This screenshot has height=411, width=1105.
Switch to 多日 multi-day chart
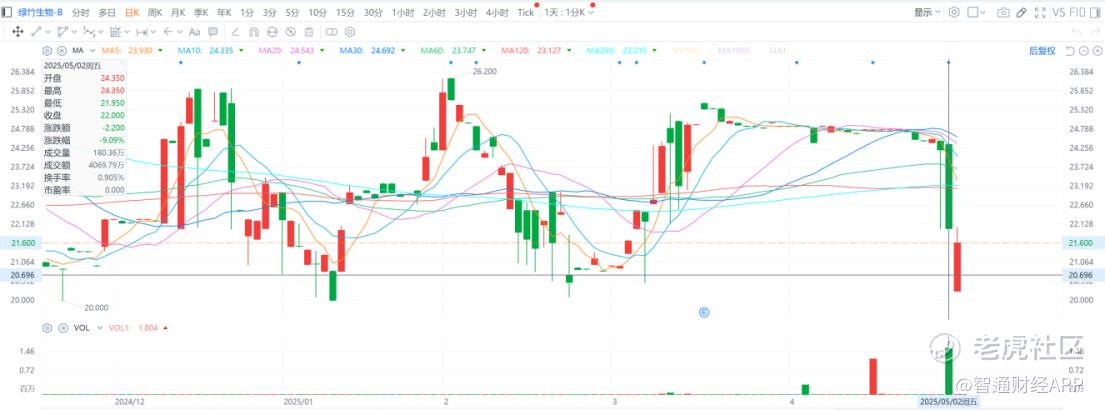click(x=107, y=13)
